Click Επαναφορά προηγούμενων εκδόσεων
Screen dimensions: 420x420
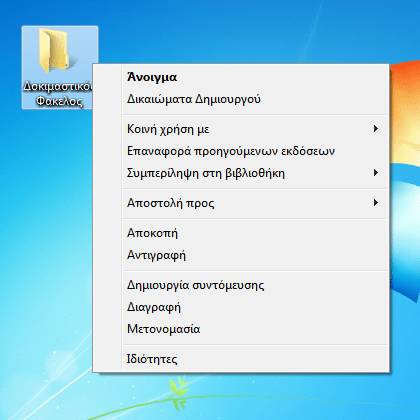click(x=231, y=151)
